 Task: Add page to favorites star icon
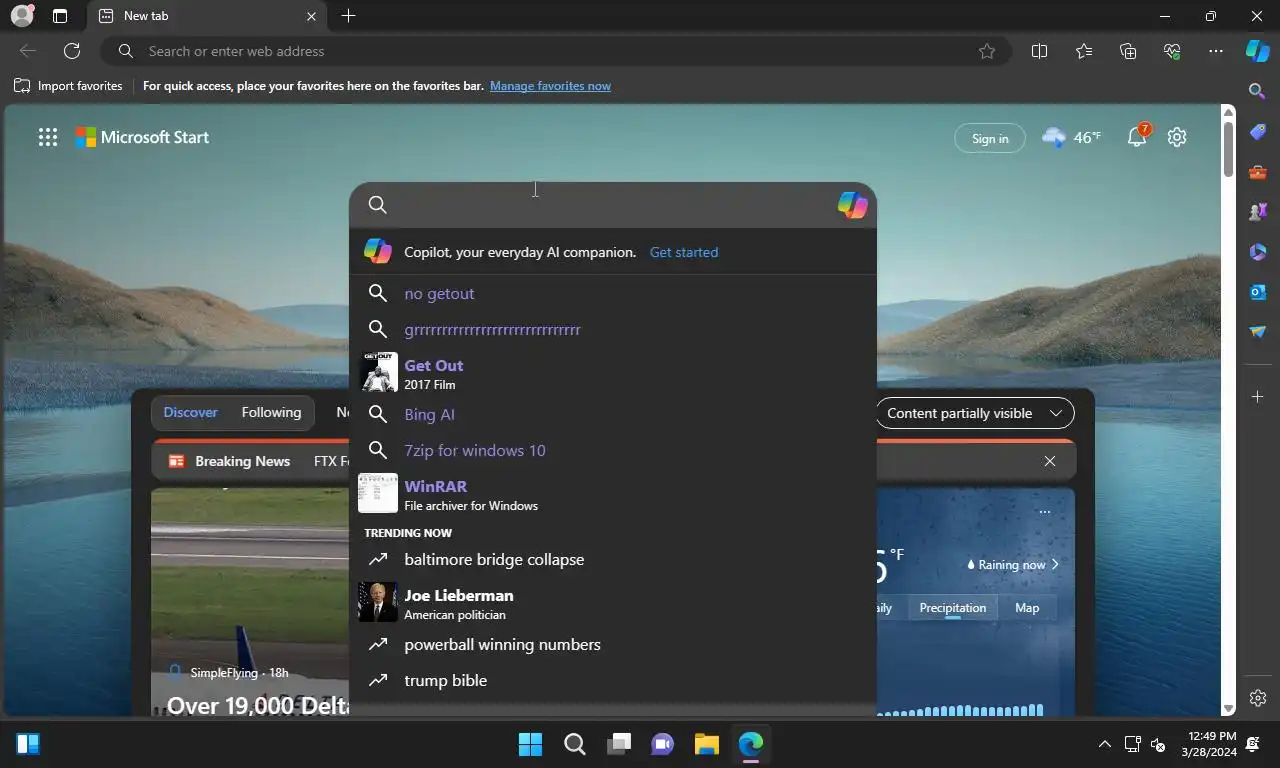pos(987,51)
